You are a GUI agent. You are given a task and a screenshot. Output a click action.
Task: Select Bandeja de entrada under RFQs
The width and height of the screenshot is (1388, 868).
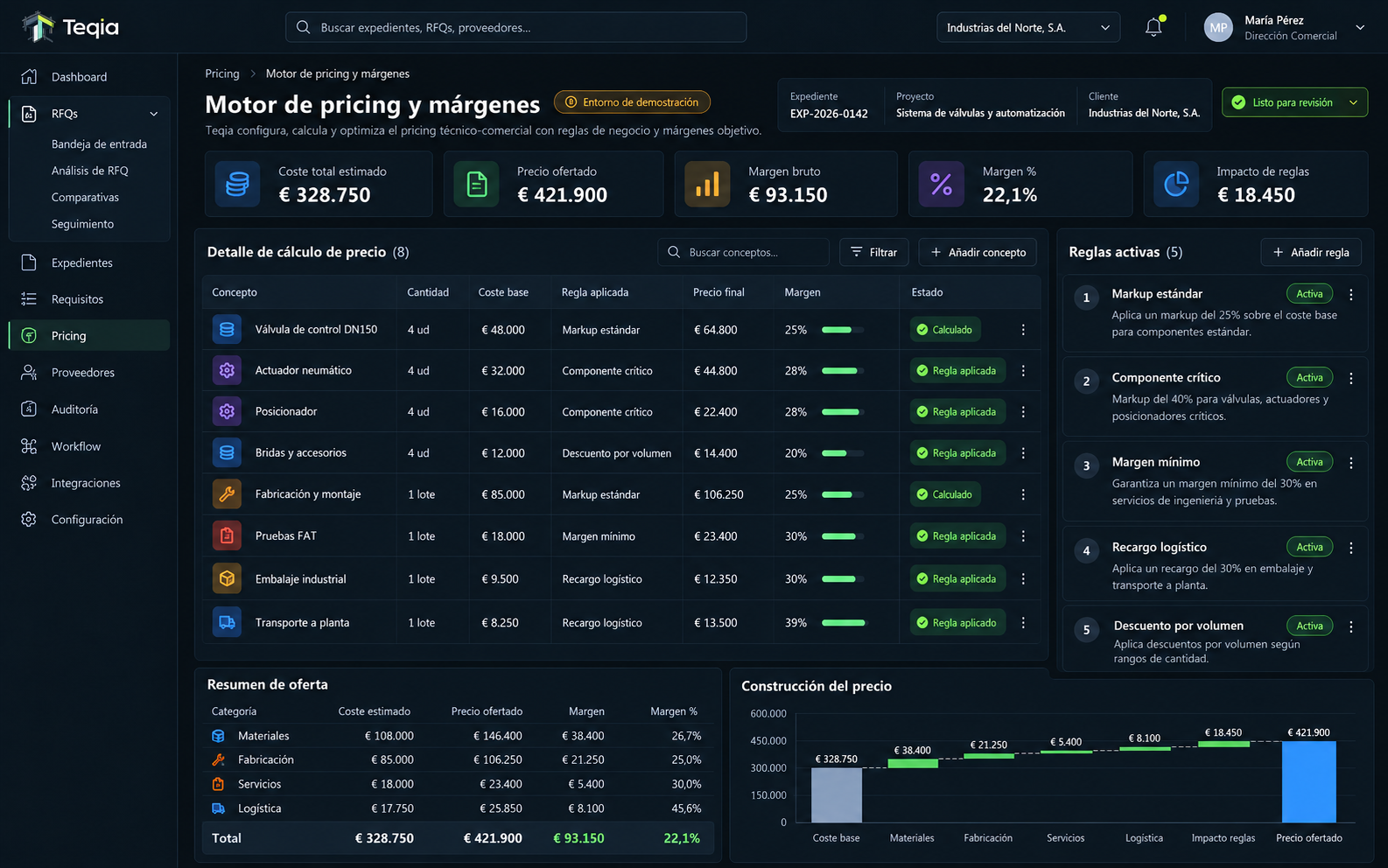click(99, 144)
